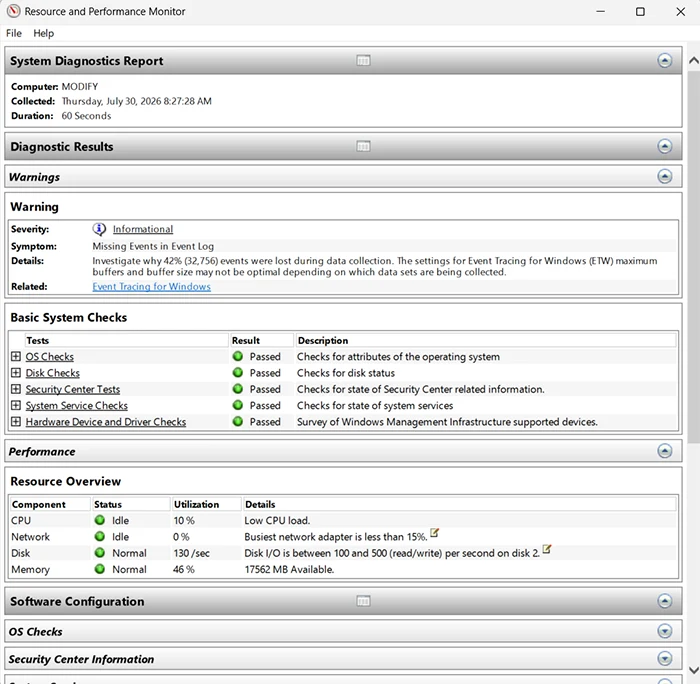The height and width of the screenshot is (684, 700).
Task: Collapse the Software Configuration section
Action: 664,601
